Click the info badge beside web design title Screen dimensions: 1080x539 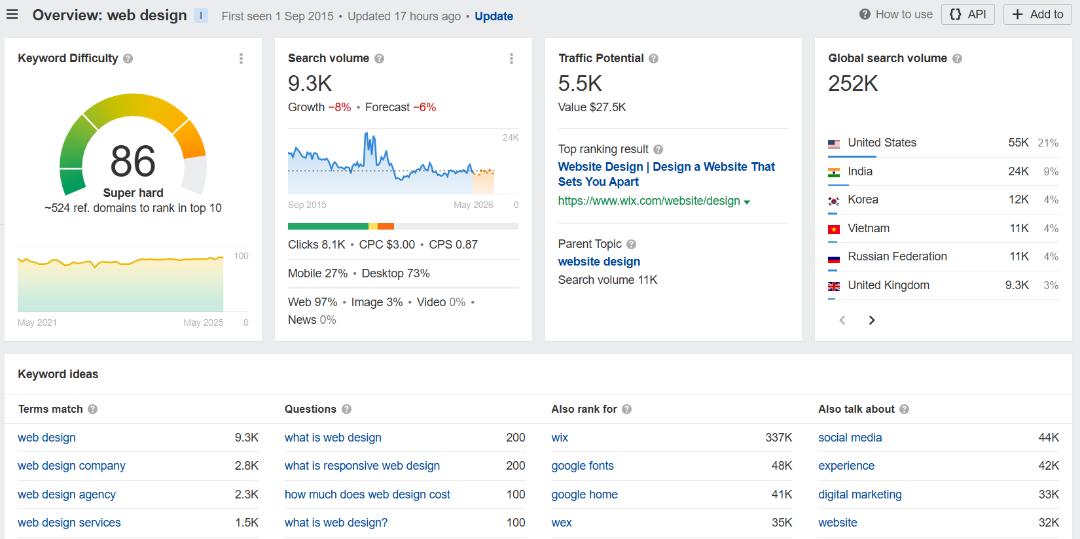click(201, 15)
